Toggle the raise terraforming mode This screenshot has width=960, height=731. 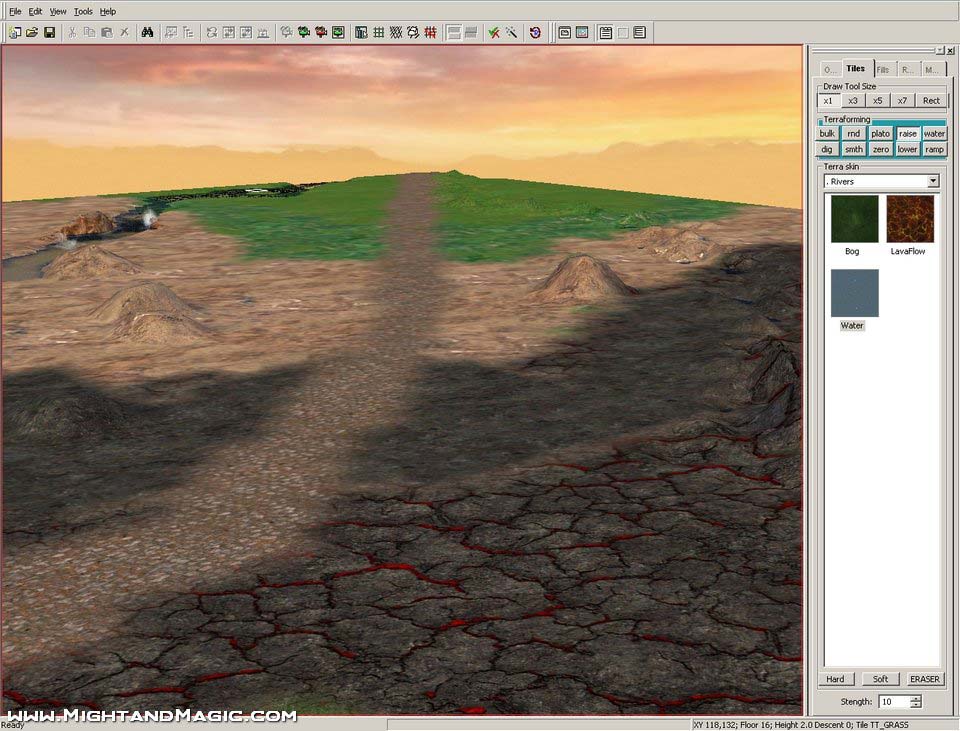pos(907,134)
